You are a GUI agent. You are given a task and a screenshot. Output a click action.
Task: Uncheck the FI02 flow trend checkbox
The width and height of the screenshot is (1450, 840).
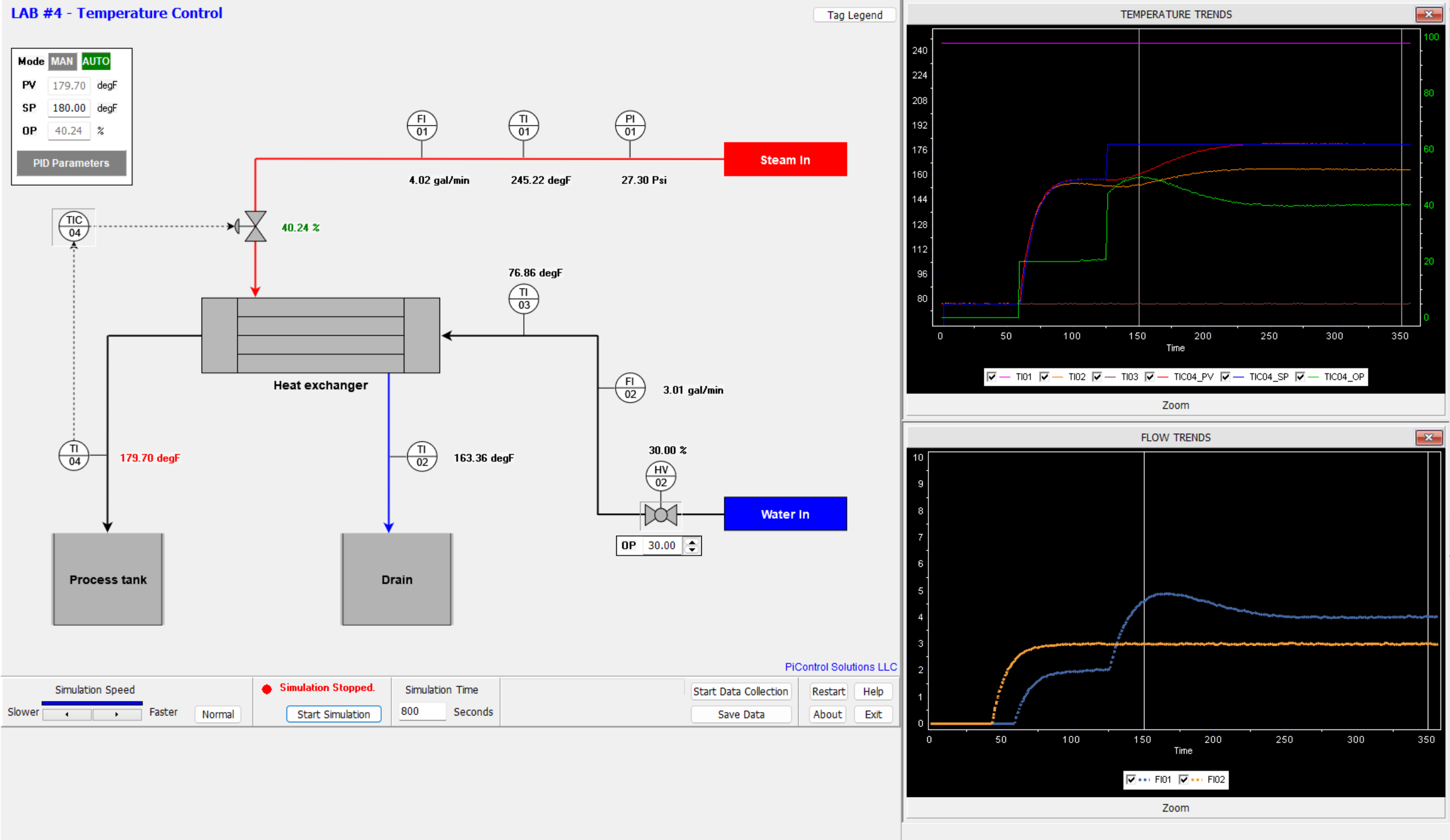point(1184,779)
